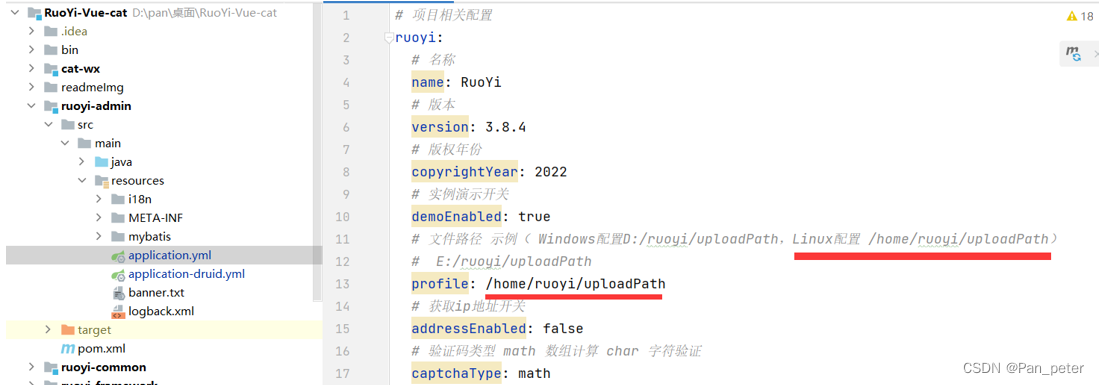Open the Maven reload floating icon
Screen dimensions: 1099x385
tap(1073, 53)
